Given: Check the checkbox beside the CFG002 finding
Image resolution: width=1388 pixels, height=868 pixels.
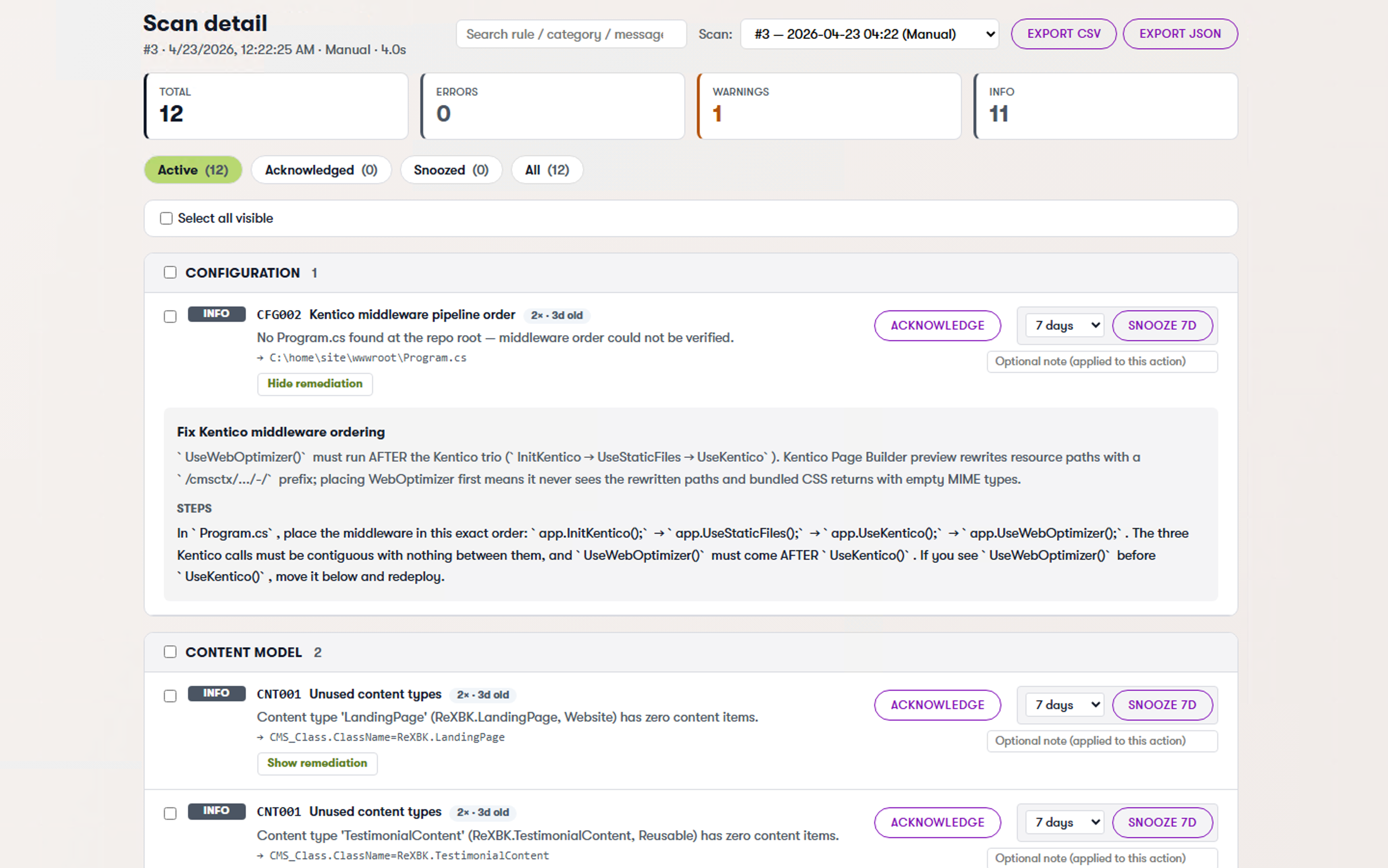Looking at the screenshot, I should tap(170, 316).
